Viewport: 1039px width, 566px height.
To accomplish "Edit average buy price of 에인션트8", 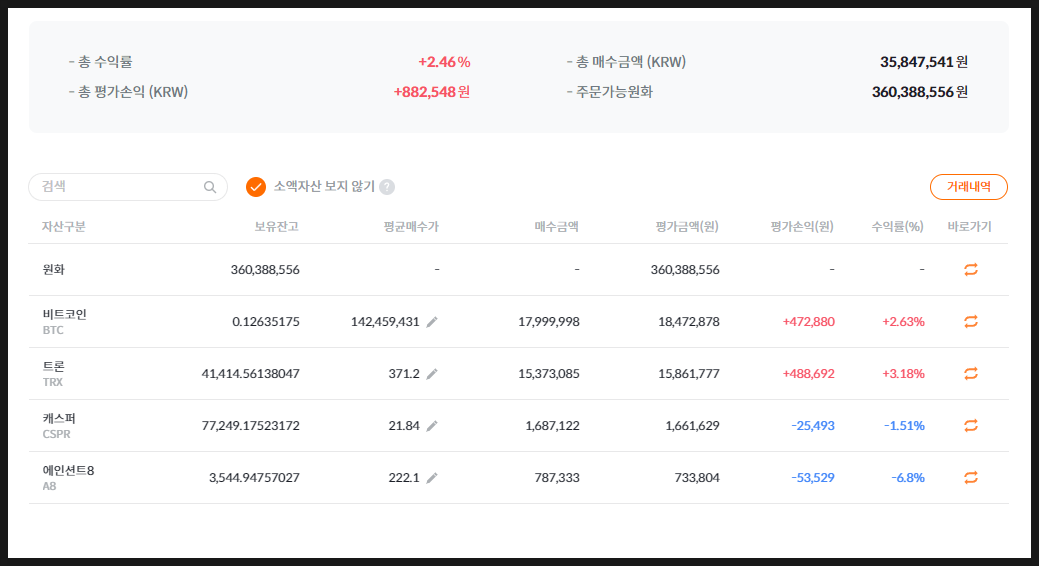I will click(x=432, y=478).
